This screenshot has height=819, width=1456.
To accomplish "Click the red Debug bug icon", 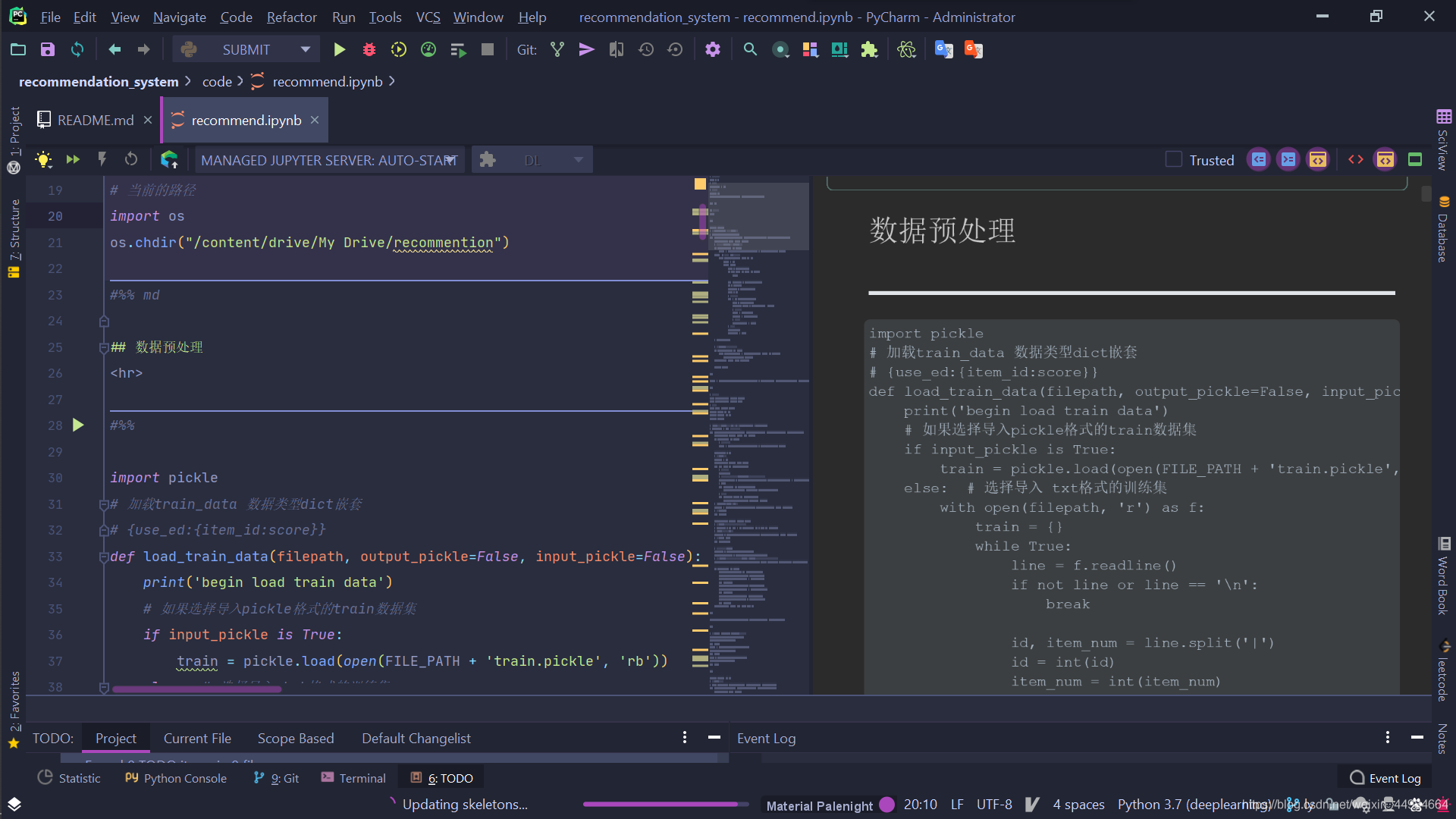I will [x=369, y=50].
